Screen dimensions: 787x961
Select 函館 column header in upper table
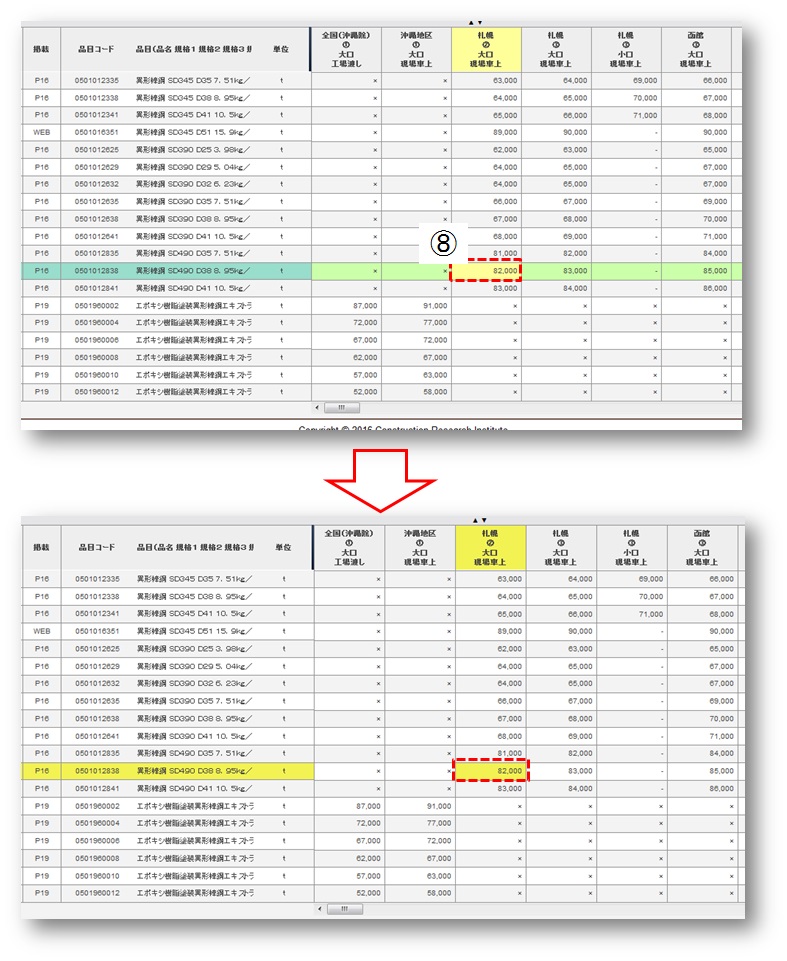click(x=696, y=49)
